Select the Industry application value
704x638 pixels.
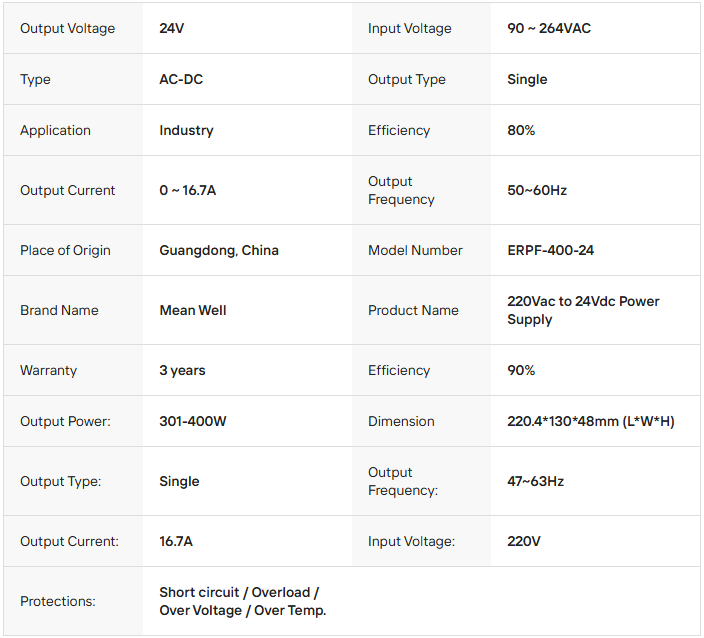coord(186,130)
